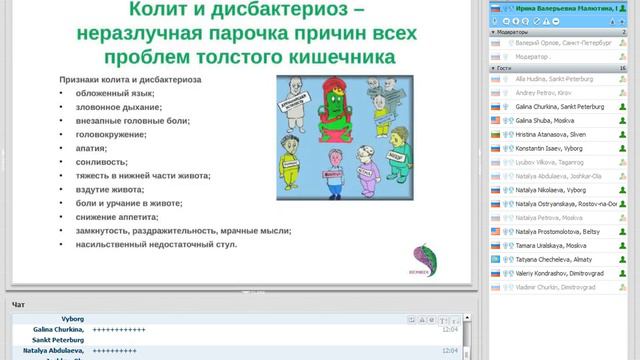
Task: Select Natalya Nikolaeva, Vyborg in the guest list
Action: [x=558, y=190]
